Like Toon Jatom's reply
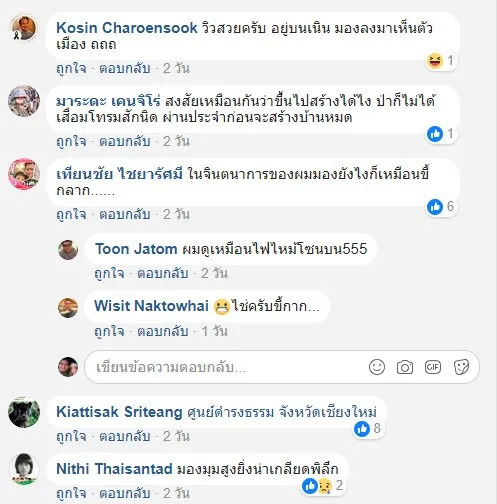 [109, 274]
